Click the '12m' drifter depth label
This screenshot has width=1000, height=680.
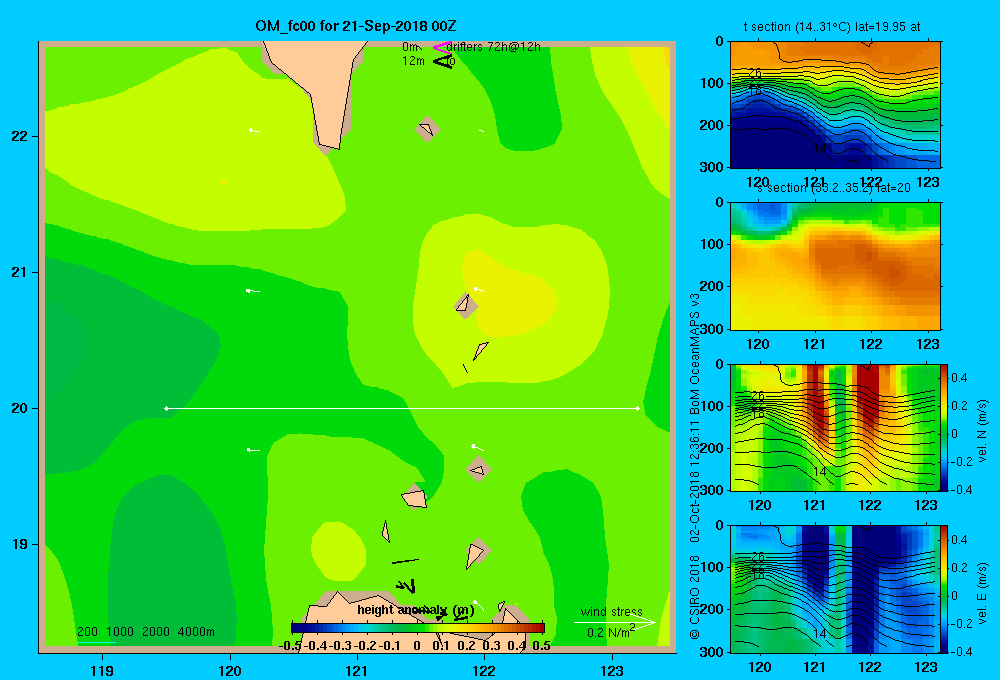pyautogui.click(x=413, y=61)
